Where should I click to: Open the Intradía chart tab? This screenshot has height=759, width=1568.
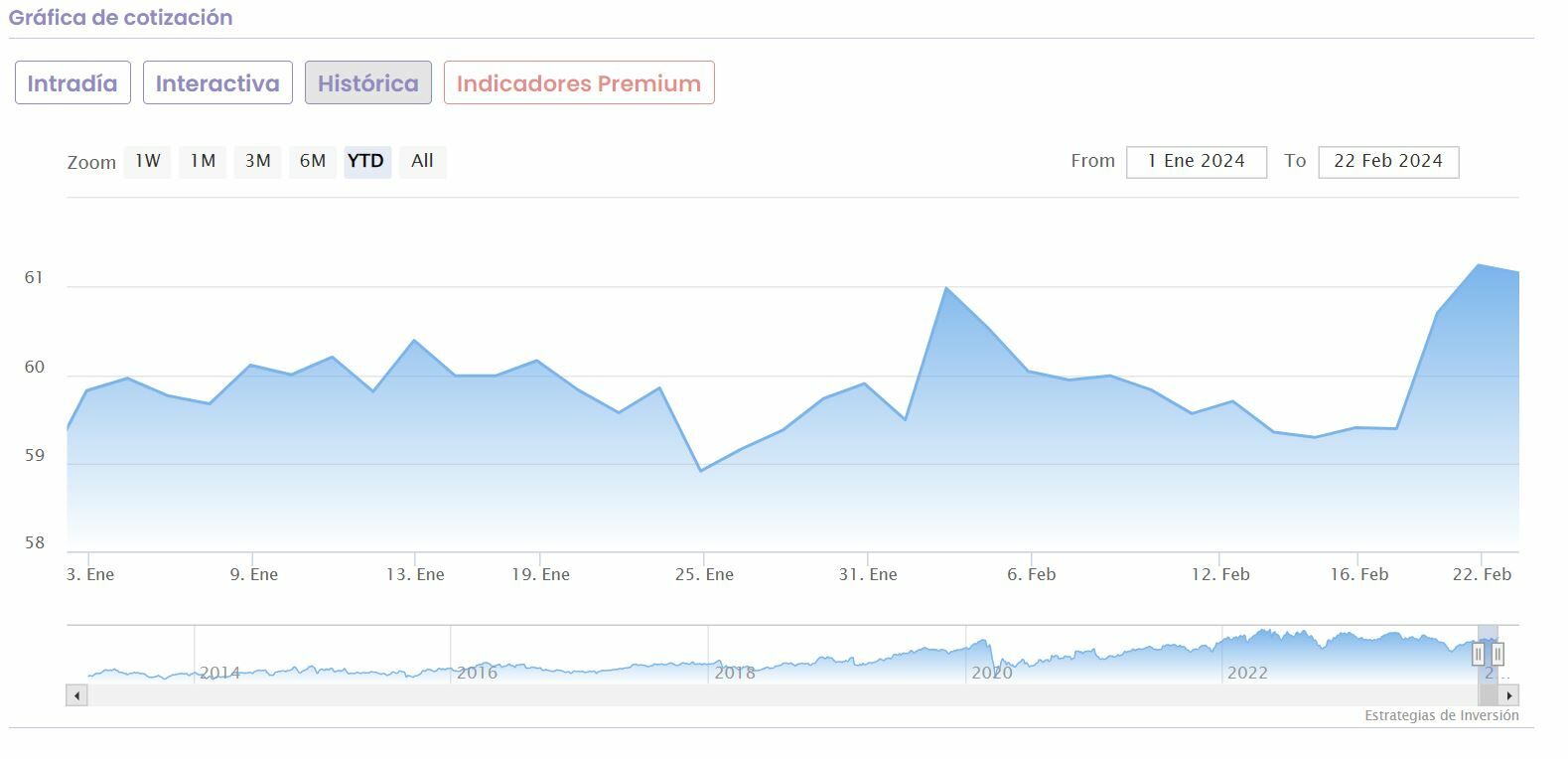[72, 83]
